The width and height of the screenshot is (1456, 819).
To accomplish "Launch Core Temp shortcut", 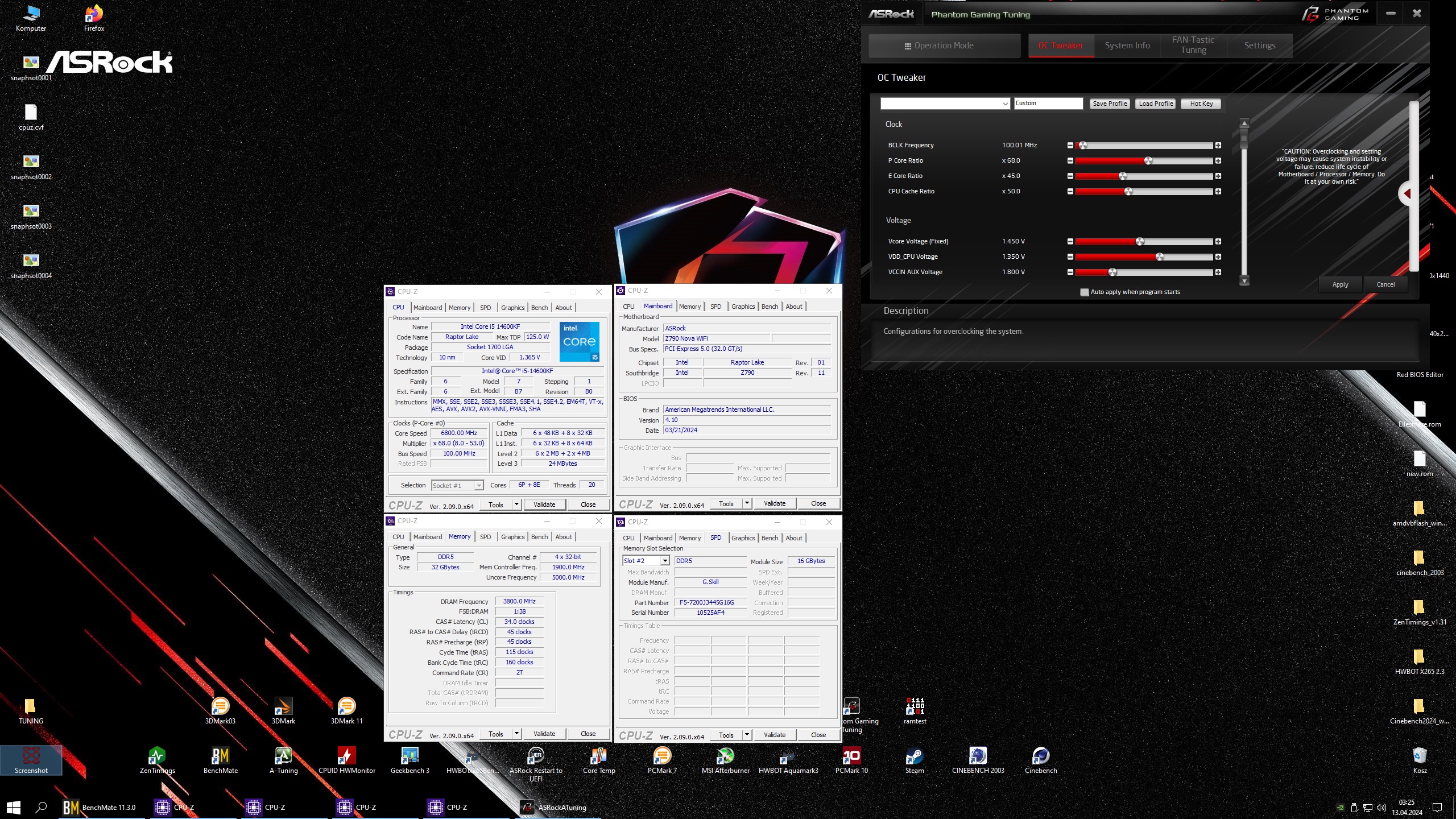I will [599, 760].
